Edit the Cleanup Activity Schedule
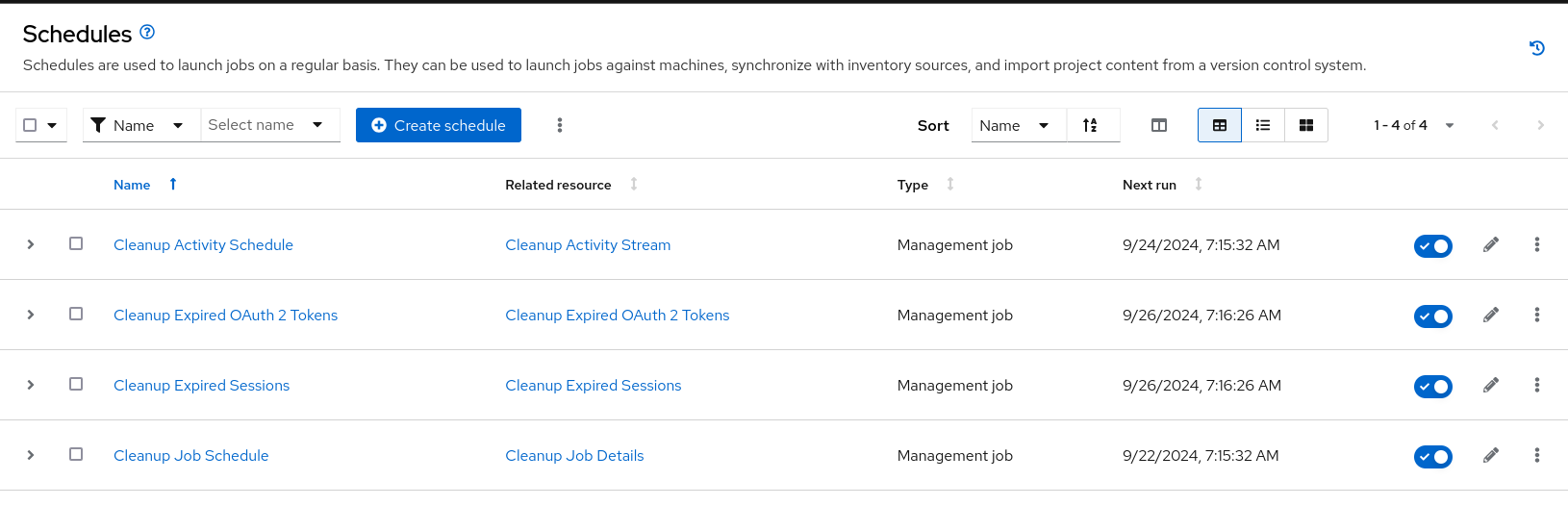The width and height of the screenshot is (1568, 506). pos(1491,245)
